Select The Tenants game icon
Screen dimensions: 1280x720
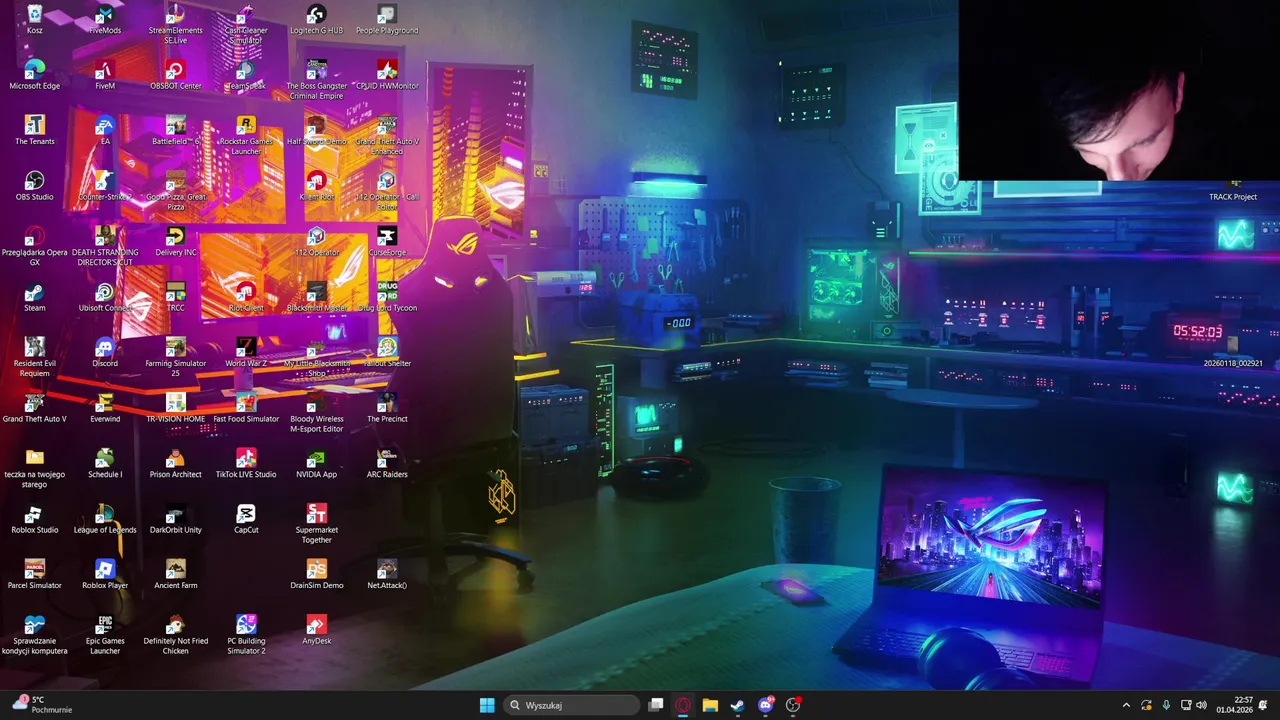pyautogui.click(x=34, y=130)
